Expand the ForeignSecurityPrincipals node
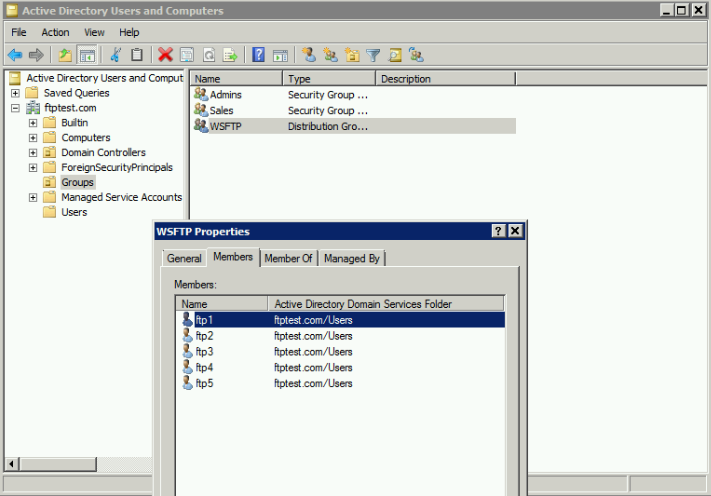Screen dimensions: 711x496 [x=33, y=168]
